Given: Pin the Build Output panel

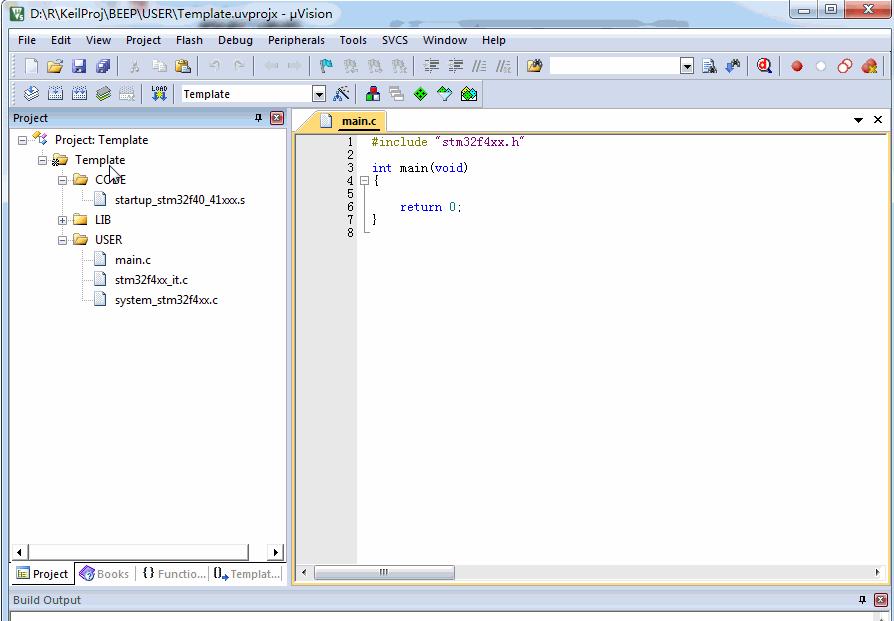Looking at the screenshot, I should tap(862, 599).
